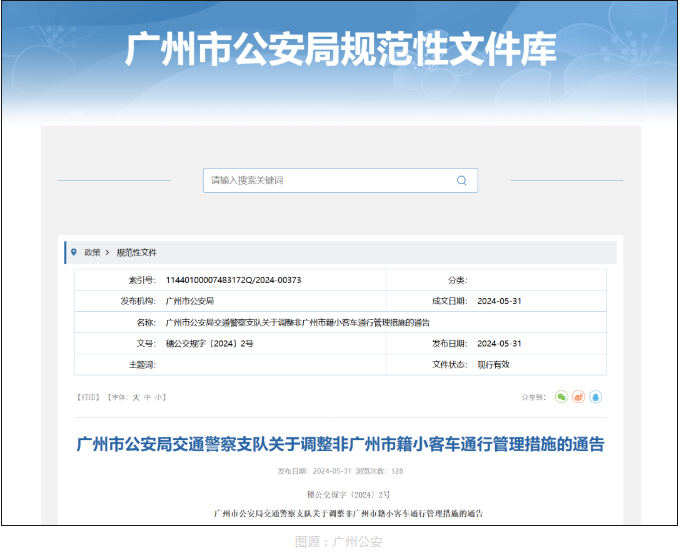The width and height of the screenshot is (681, 552).
Task: Click the 现行有效 file status value
Action: [x=493, y=365]
